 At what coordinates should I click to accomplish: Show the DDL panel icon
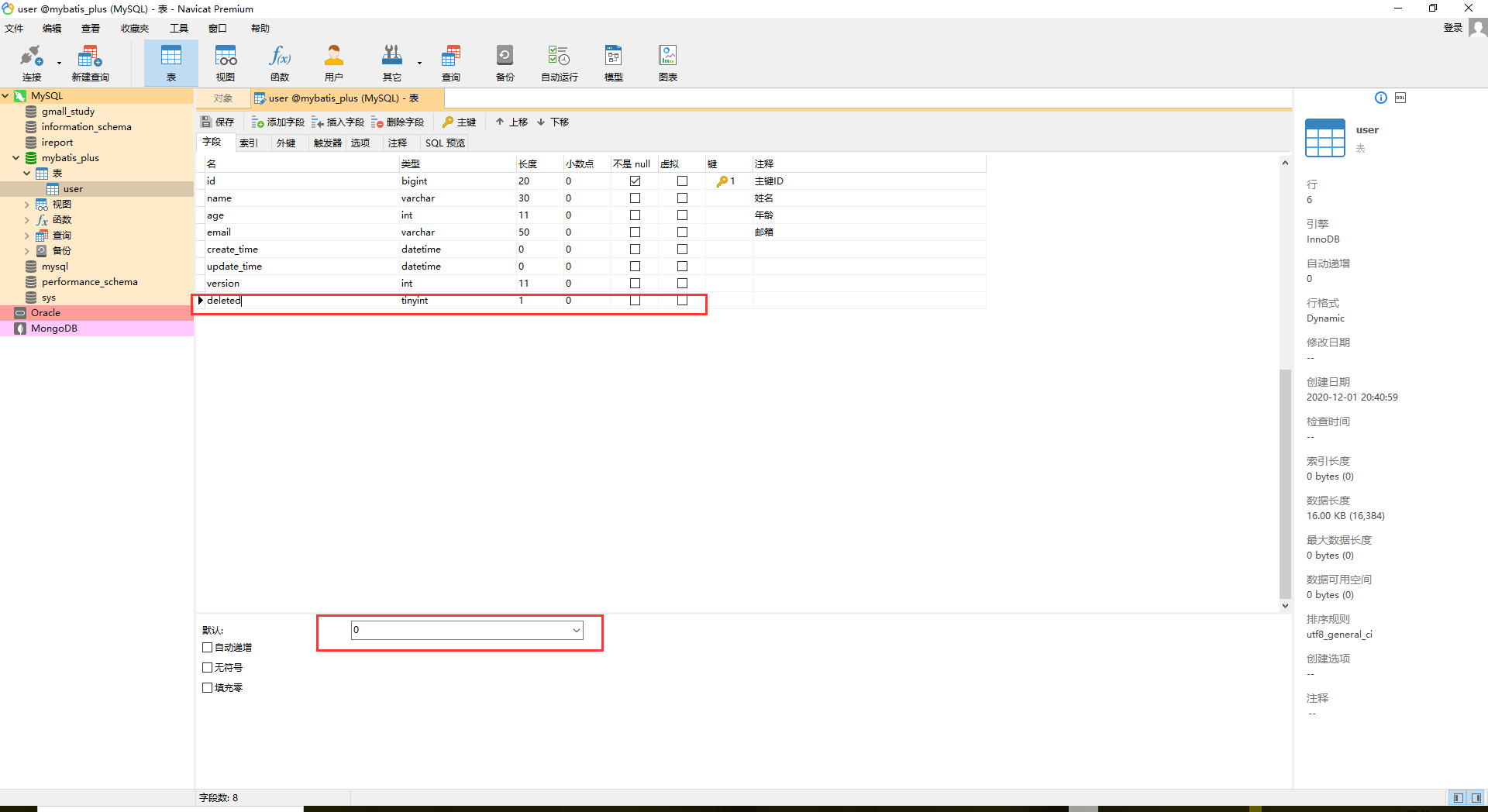1400,98
